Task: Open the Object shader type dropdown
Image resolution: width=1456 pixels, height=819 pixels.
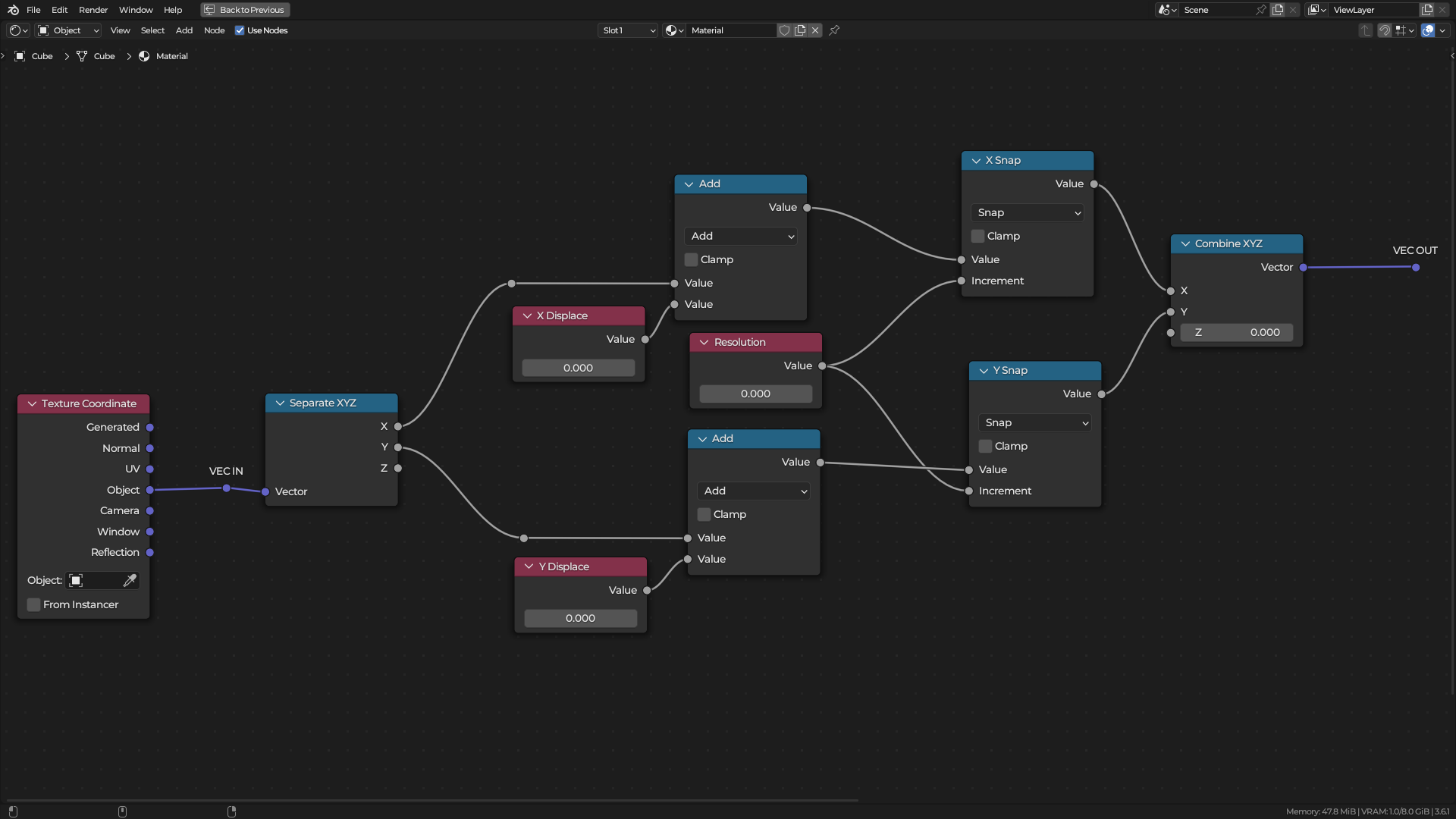Action: point(68,30)
